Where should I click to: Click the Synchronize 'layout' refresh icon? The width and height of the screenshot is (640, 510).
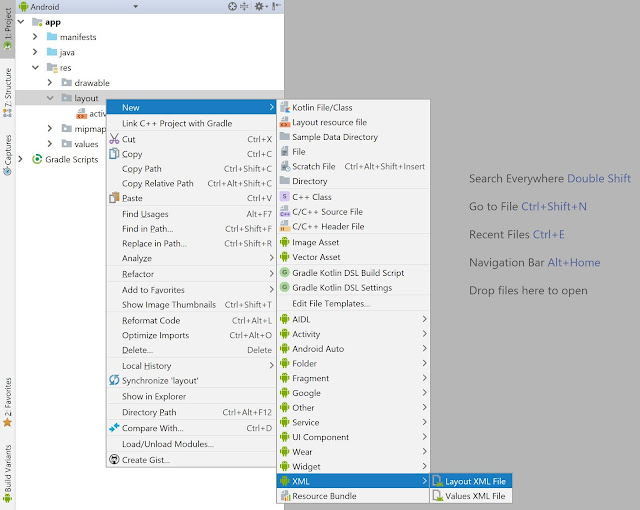[114, 380]
